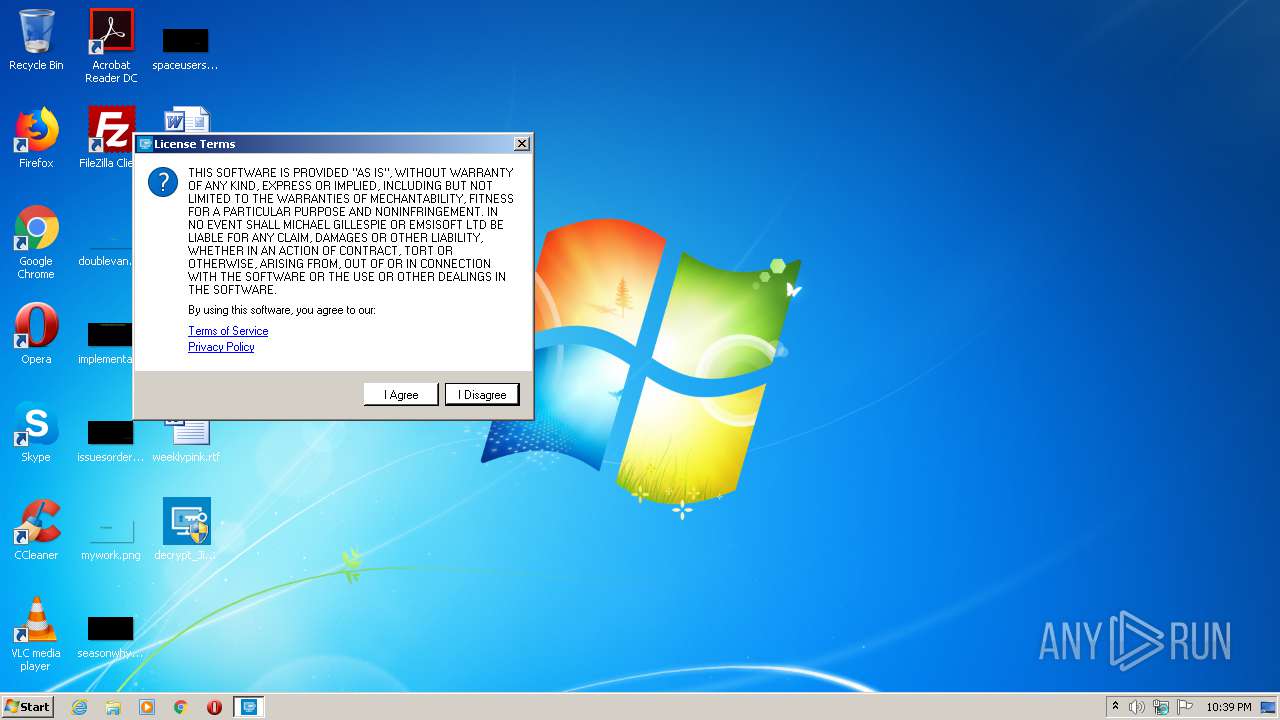Screen dimensions: 1280x720
Task: Open the Terms of Service link
Action: 228,331
